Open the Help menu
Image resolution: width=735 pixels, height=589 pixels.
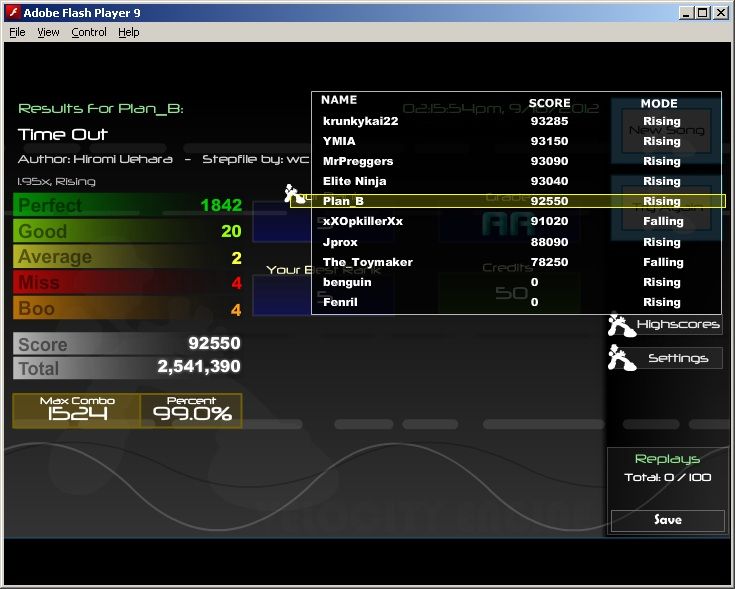coord(129,32)
